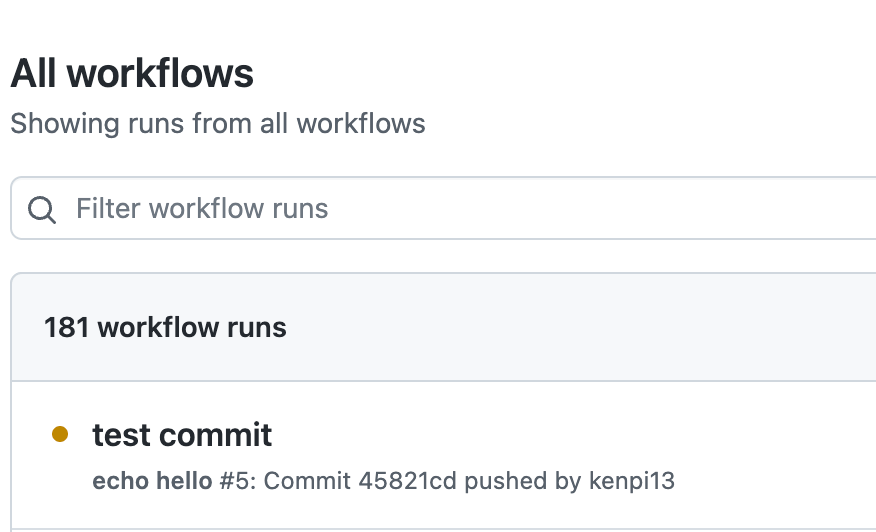Click the 181 number in the runs header
Image resolution: width=876 pixels, height=532 pixels.
(66, 327)
